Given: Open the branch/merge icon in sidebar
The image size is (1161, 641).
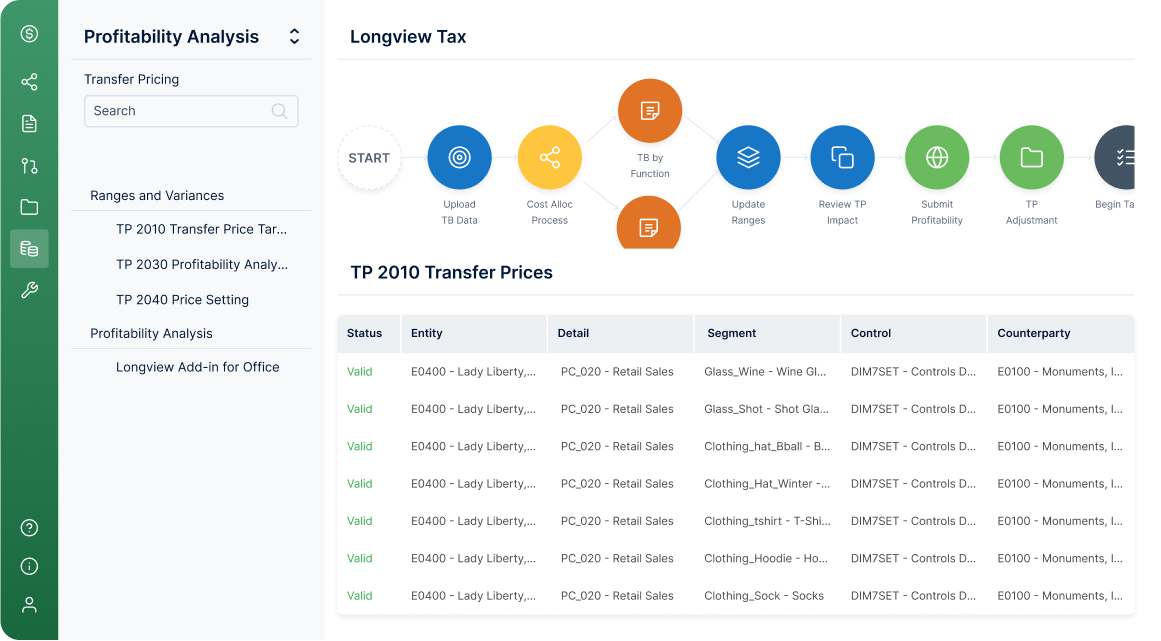Looking at the screenshot, I should [x=29, y=166].
